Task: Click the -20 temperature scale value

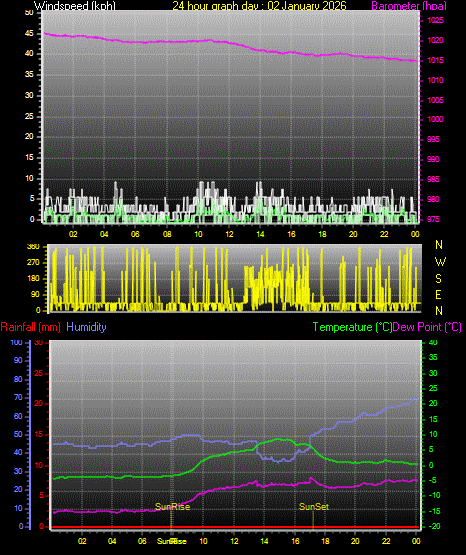Action: pos(435,526)
